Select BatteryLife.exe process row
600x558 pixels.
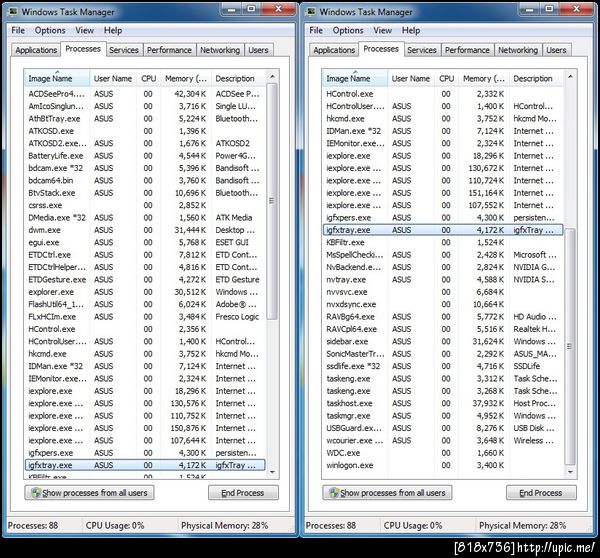click(x=145, y=156)
